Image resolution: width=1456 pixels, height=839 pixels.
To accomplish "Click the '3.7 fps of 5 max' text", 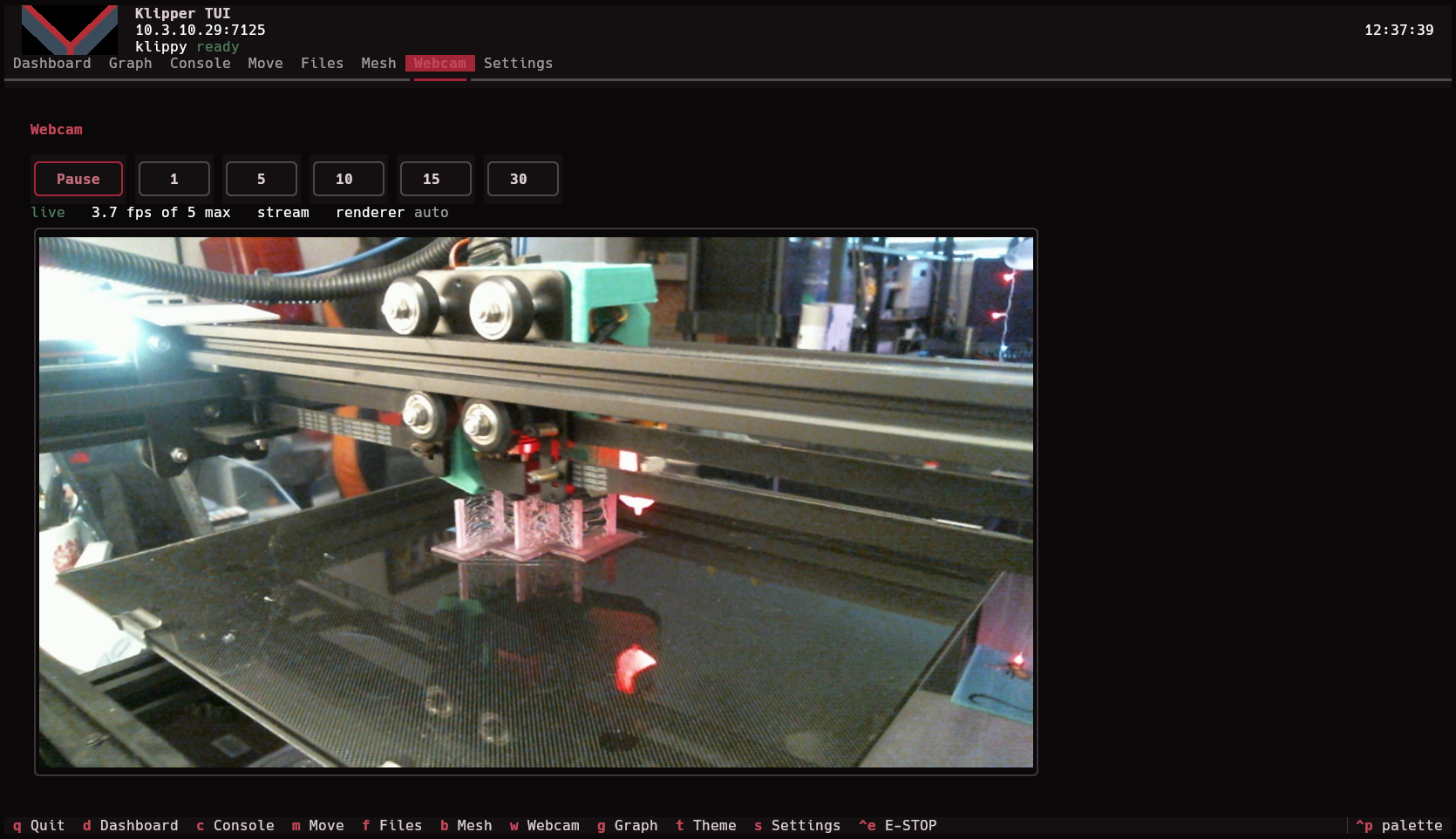I will click(x=161, y=212).
